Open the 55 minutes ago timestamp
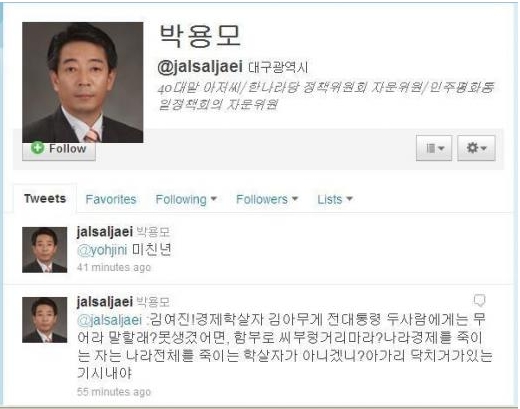 pos(114,392)
